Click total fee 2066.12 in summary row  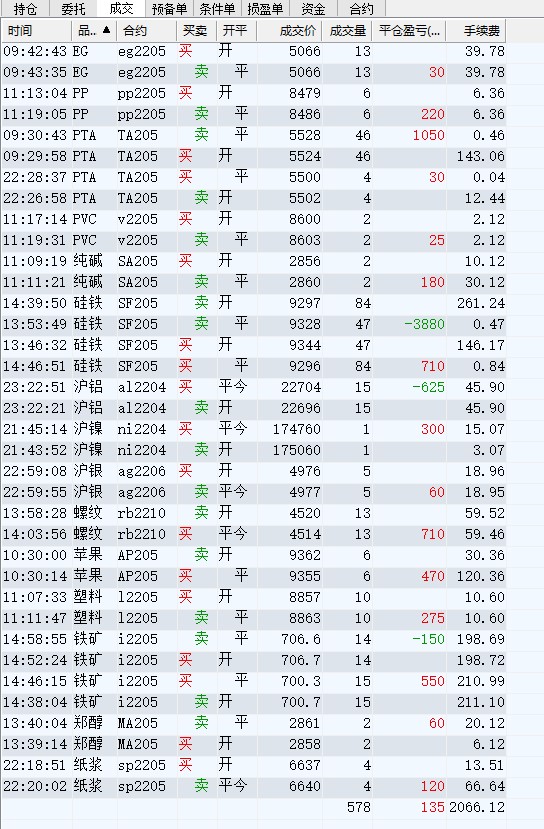tap(477, 807)
